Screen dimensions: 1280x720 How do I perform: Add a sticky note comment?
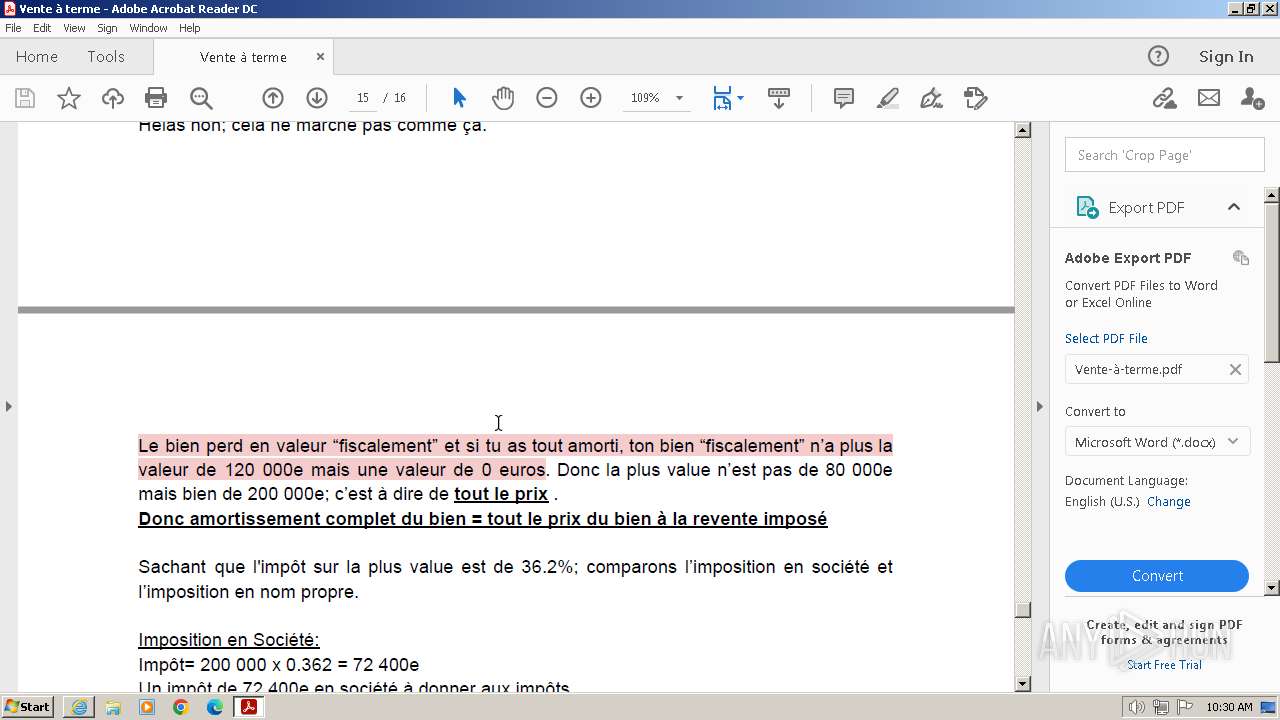[844, 98]
